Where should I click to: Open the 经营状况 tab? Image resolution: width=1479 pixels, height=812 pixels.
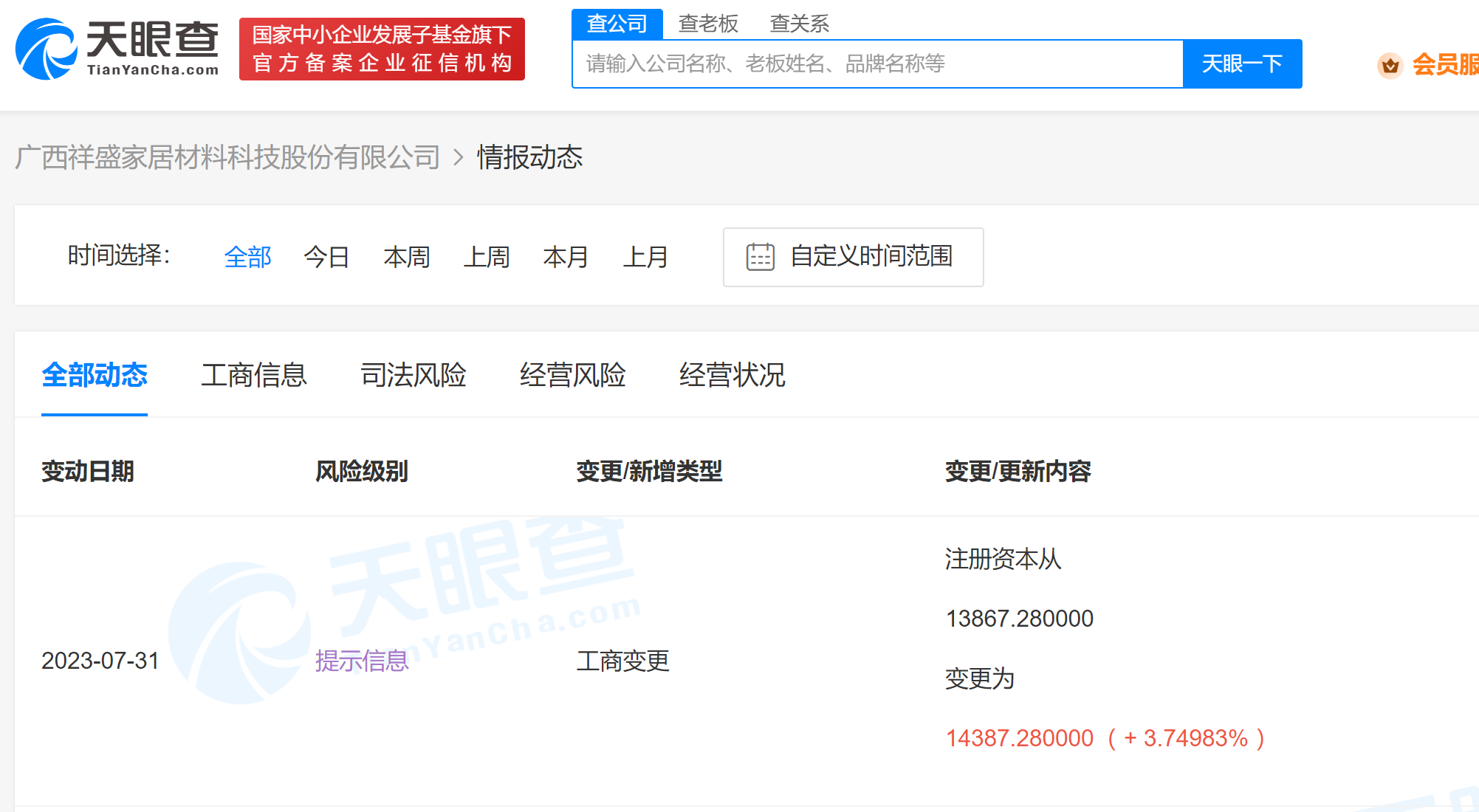732,375
